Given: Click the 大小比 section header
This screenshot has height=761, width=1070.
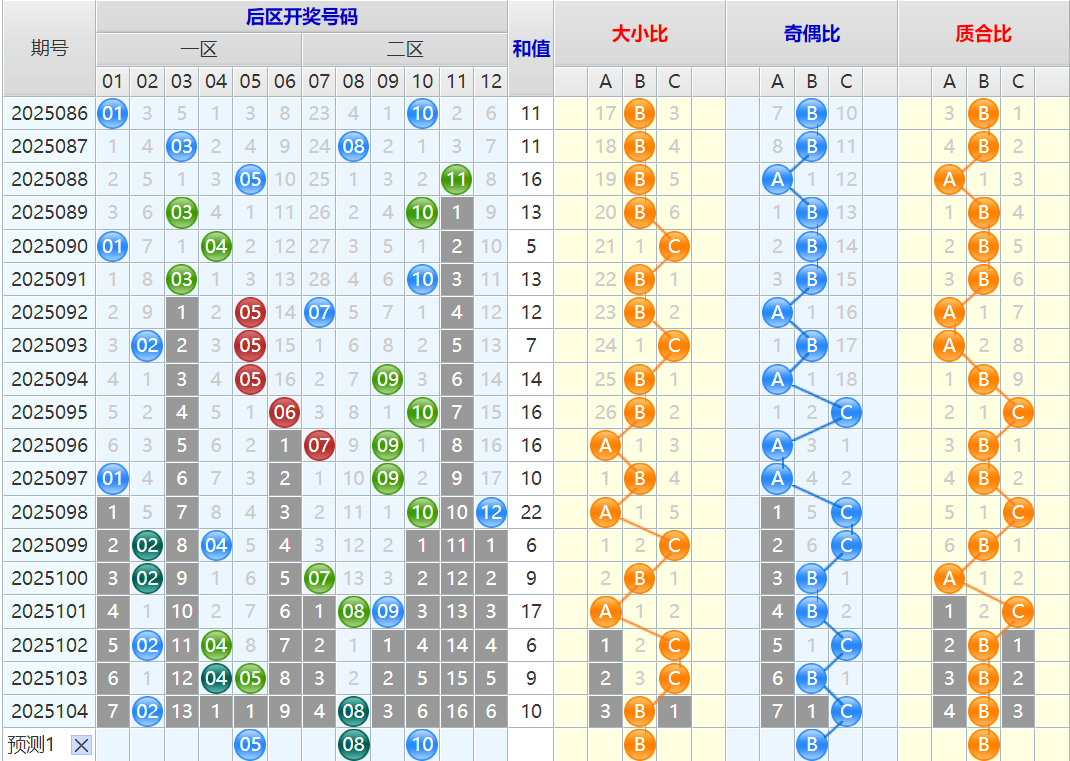Looking at the screenshot, I should click(639, 33).
